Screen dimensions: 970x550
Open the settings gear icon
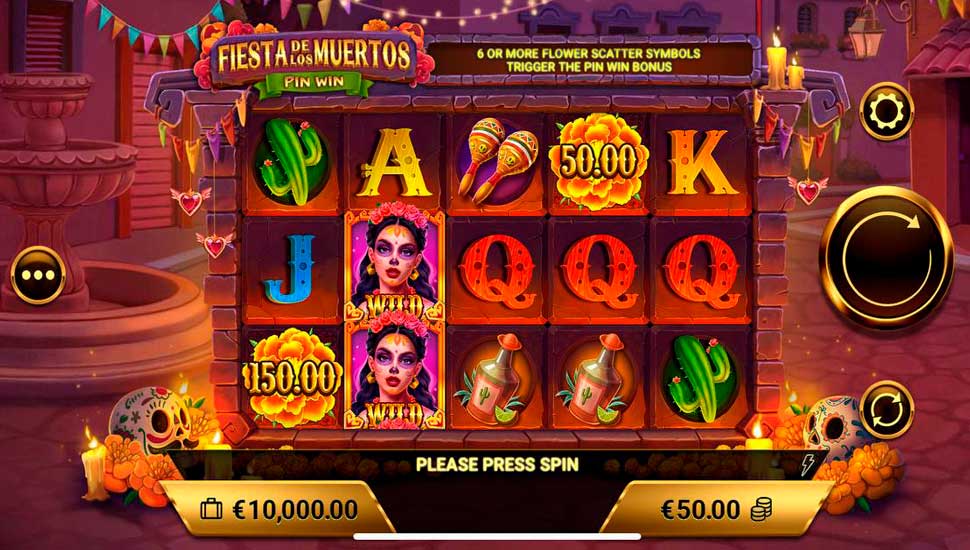click(886, 111)
